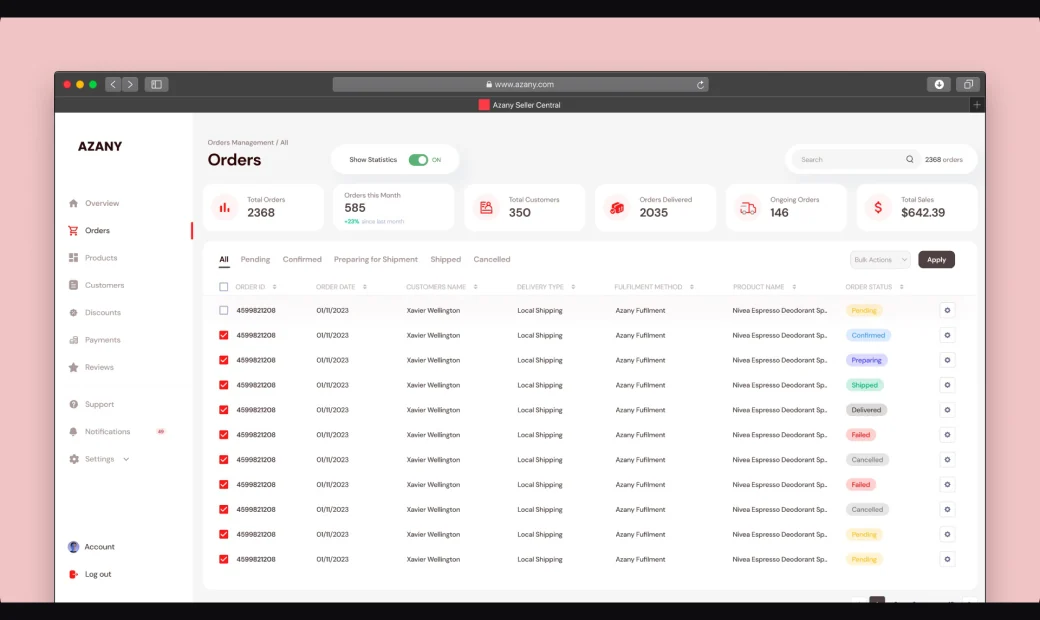Check the Pending first row checkbox
Screen dimensions: 1040x620
(x=224, y=310)
